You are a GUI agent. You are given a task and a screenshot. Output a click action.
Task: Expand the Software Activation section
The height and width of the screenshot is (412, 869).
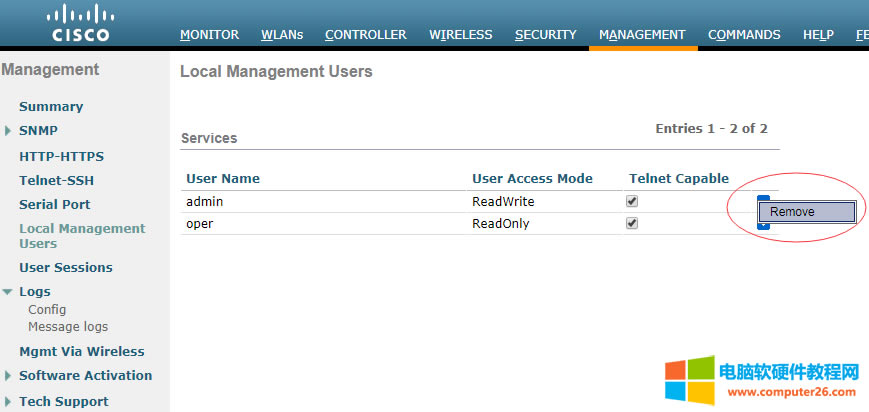pyautogui.click(x=8, y=376)
